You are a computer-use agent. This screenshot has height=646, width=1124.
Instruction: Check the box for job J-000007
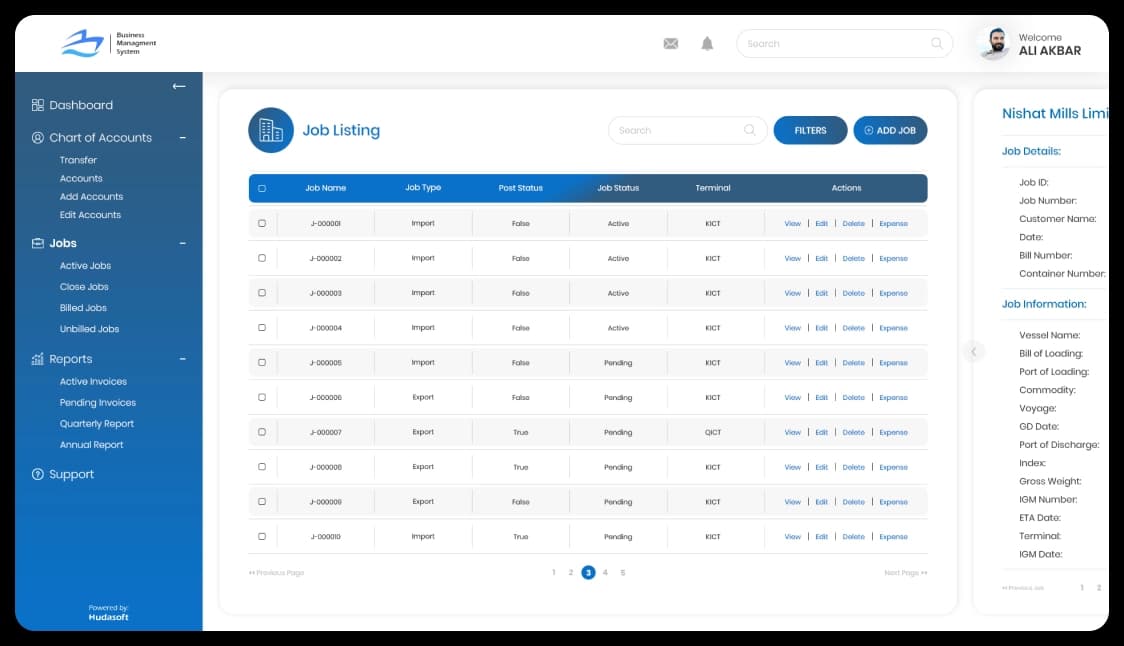tap(262, 432)
